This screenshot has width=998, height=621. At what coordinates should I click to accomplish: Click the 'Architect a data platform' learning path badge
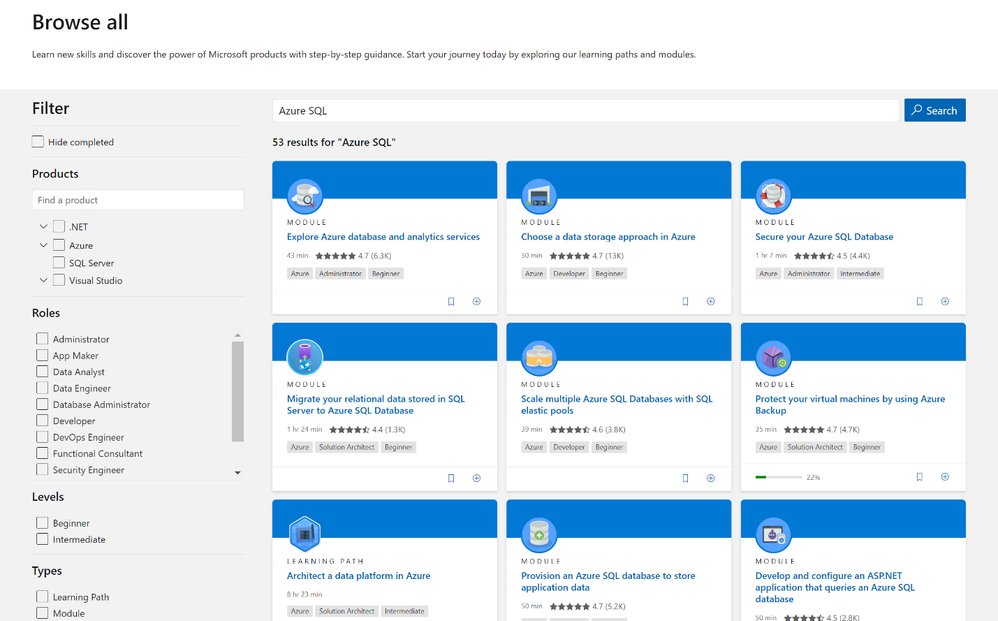tap(305, 534)
